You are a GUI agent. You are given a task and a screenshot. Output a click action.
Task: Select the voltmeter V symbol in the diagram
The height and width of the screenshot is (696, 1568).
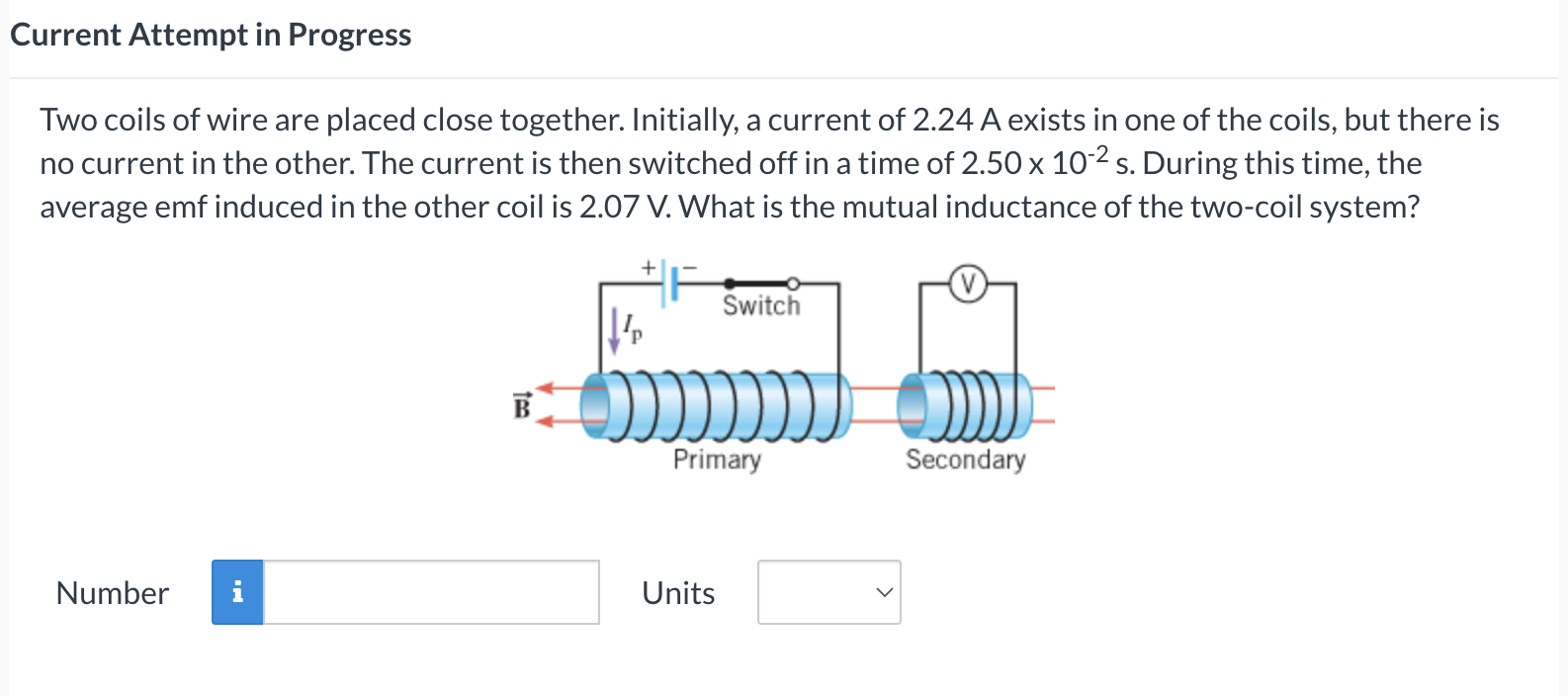point(967,284)
